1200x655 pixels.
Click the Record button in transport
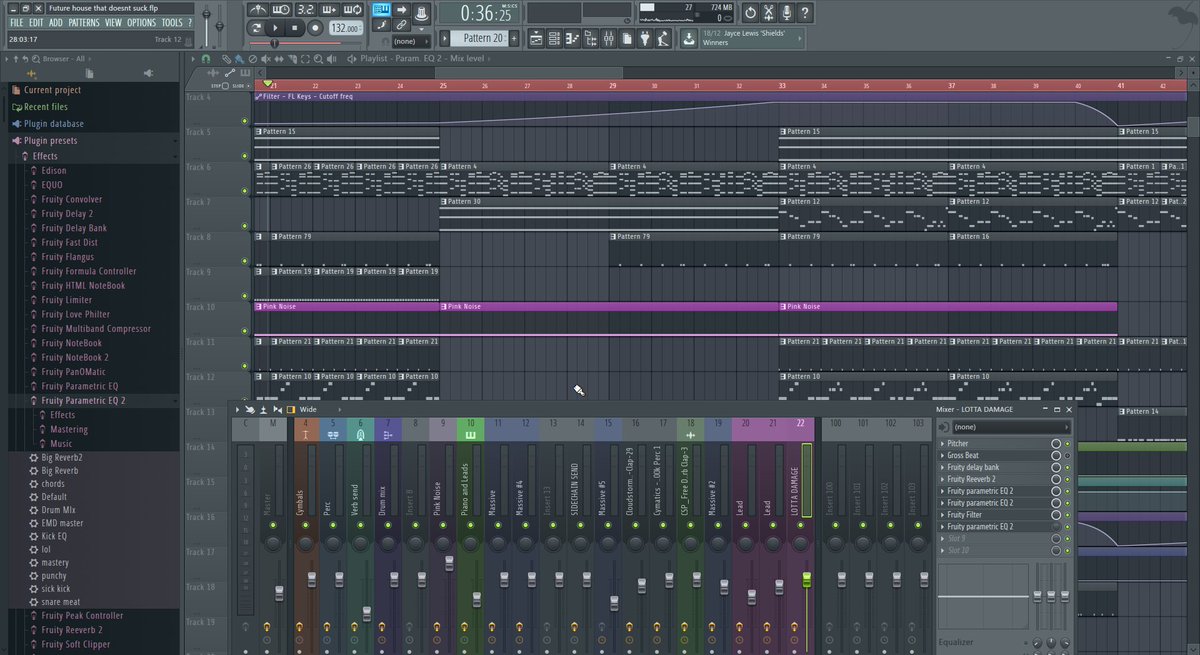(315, 28)
